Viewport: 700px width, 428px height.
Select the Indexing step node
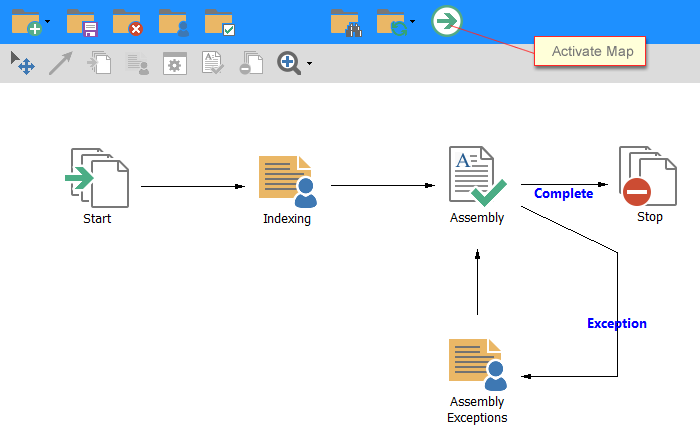[287, 180]
